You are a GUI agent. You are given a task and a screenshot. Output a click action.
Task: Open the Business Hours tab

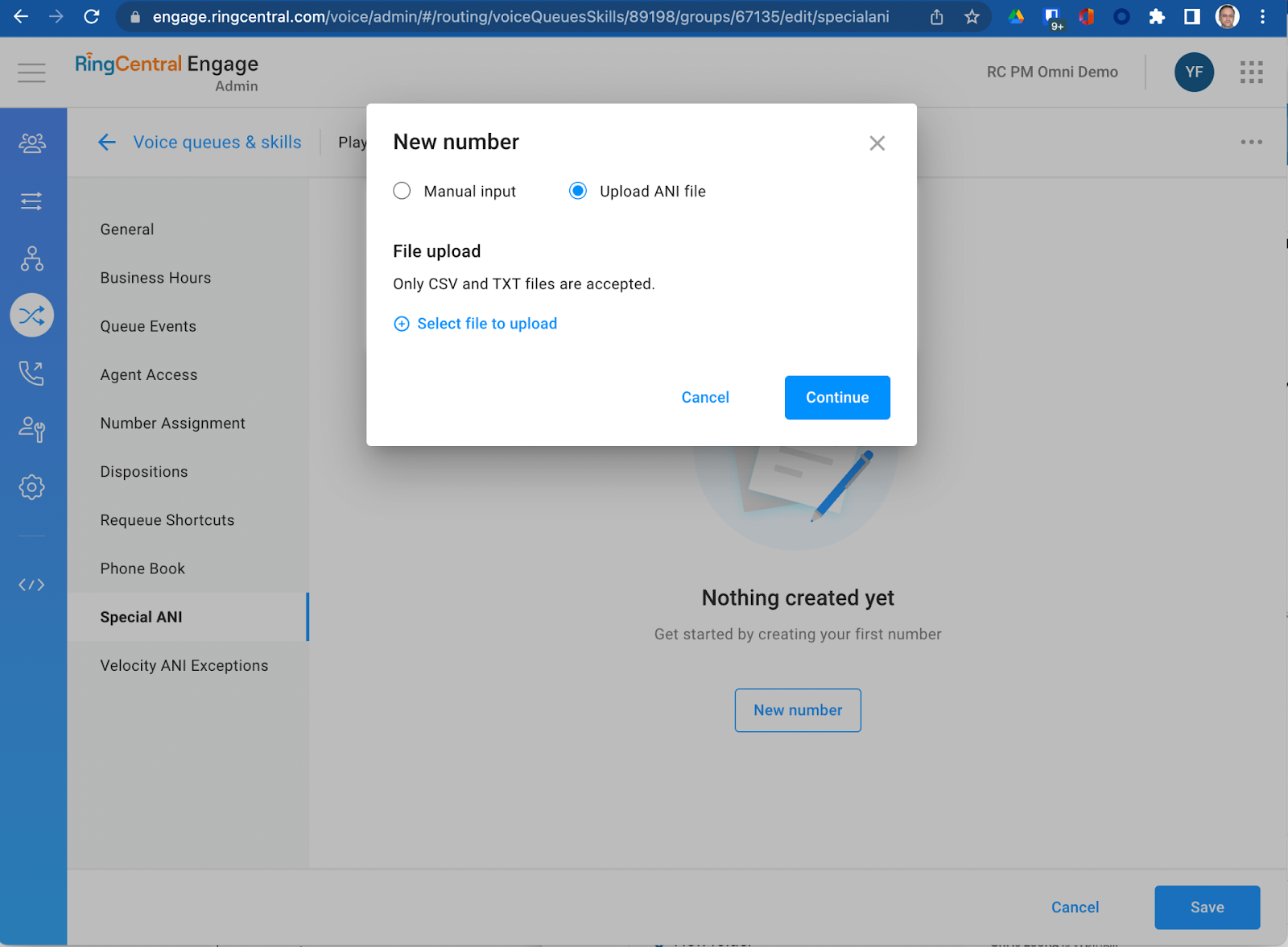(x=188, y=278)
